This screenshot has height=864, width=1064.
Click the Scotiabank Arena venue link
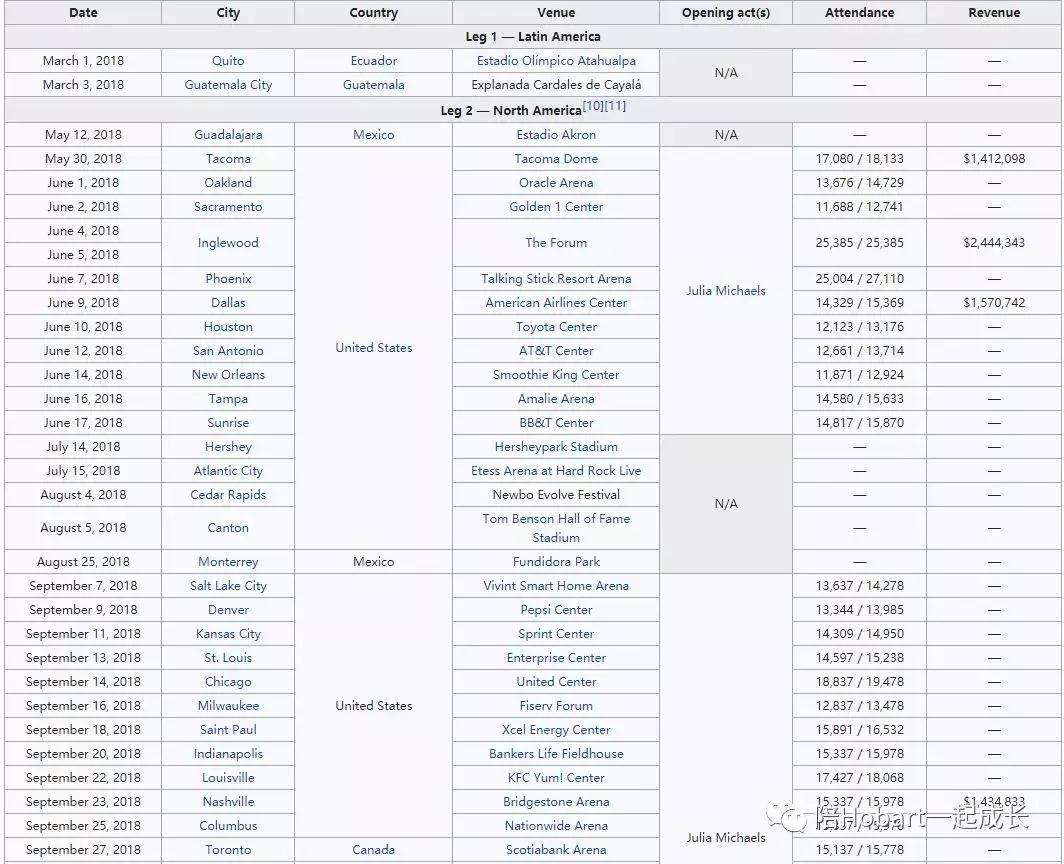(x=556, y=850)
